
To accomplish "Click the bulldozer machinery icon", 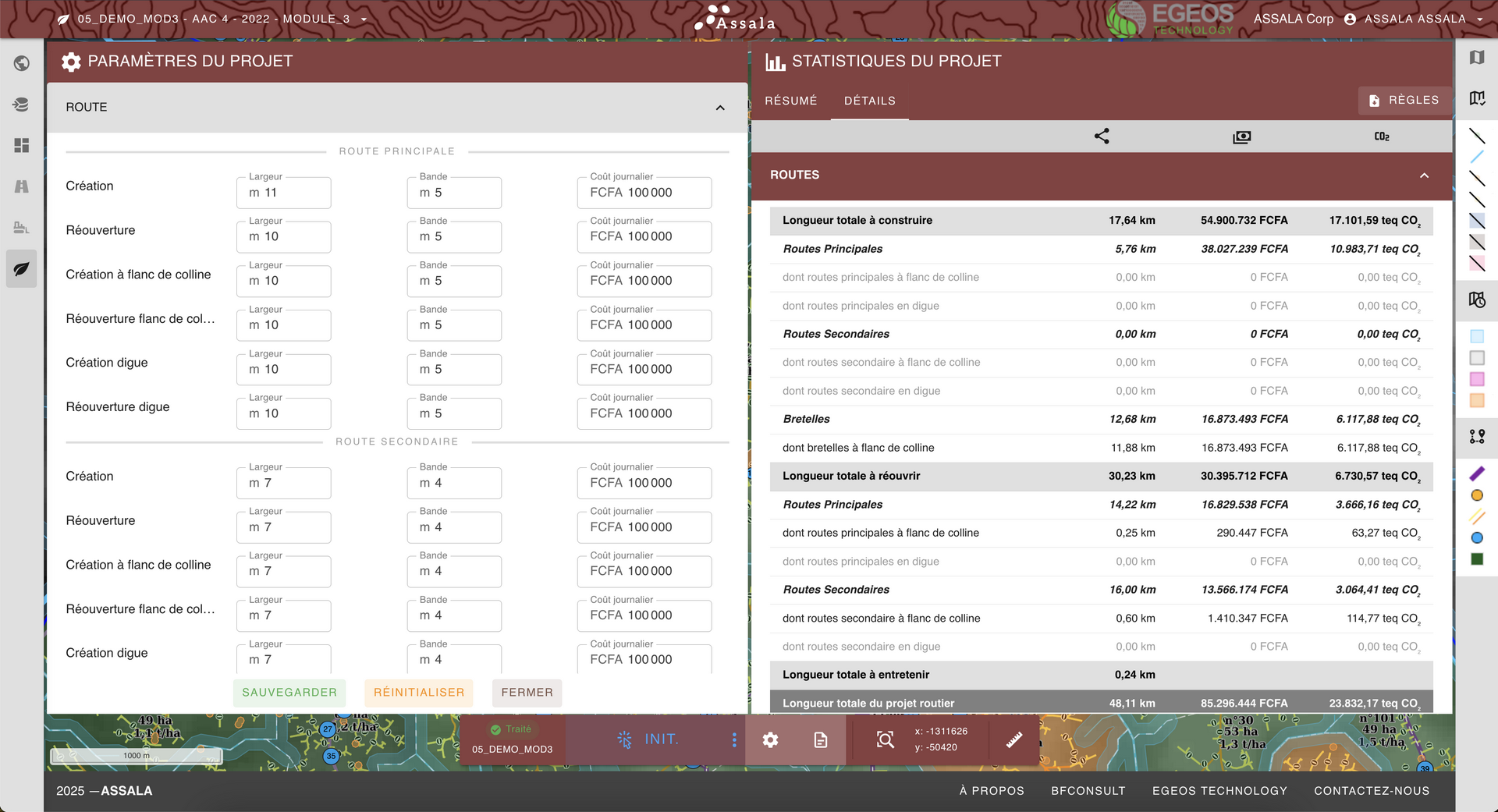I will click(x=22, y=228).
